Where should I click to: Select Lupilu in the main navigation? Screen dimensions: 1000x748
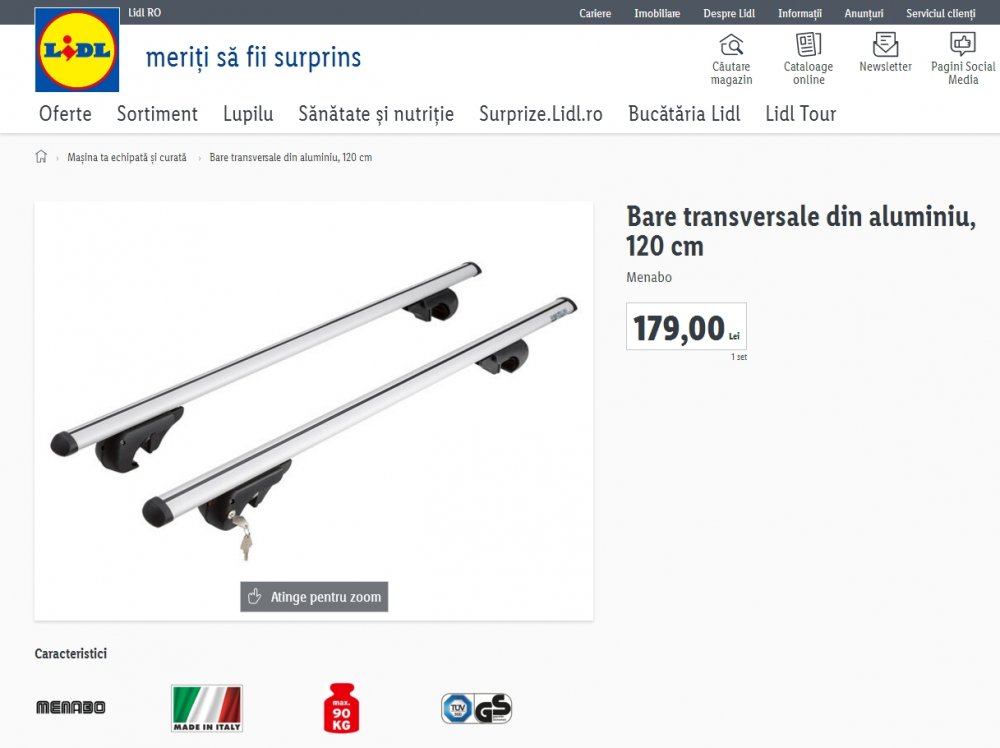[248, 114]
